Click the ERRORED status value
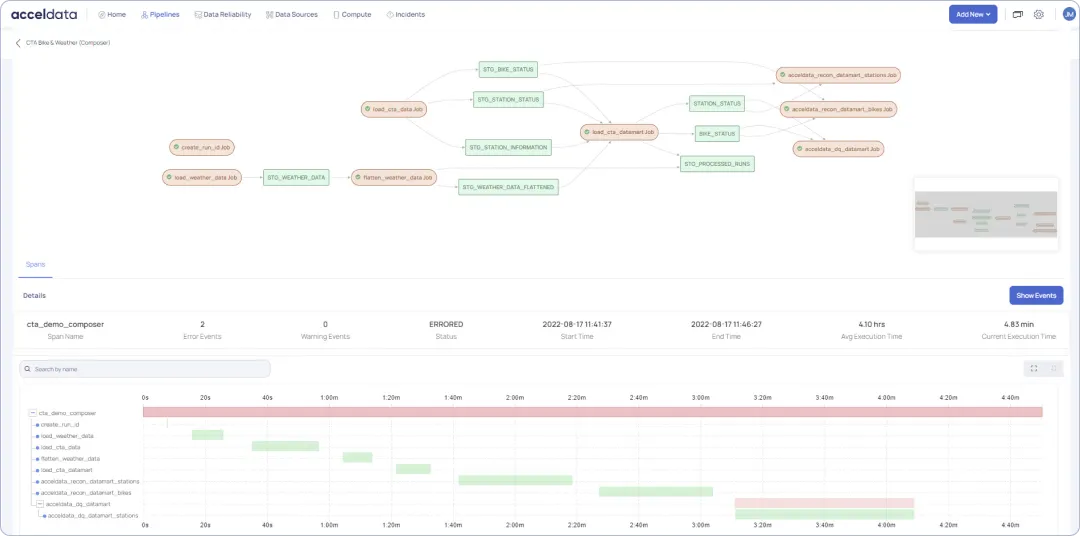The image size is (1080, 536). (x=446, y=324)
